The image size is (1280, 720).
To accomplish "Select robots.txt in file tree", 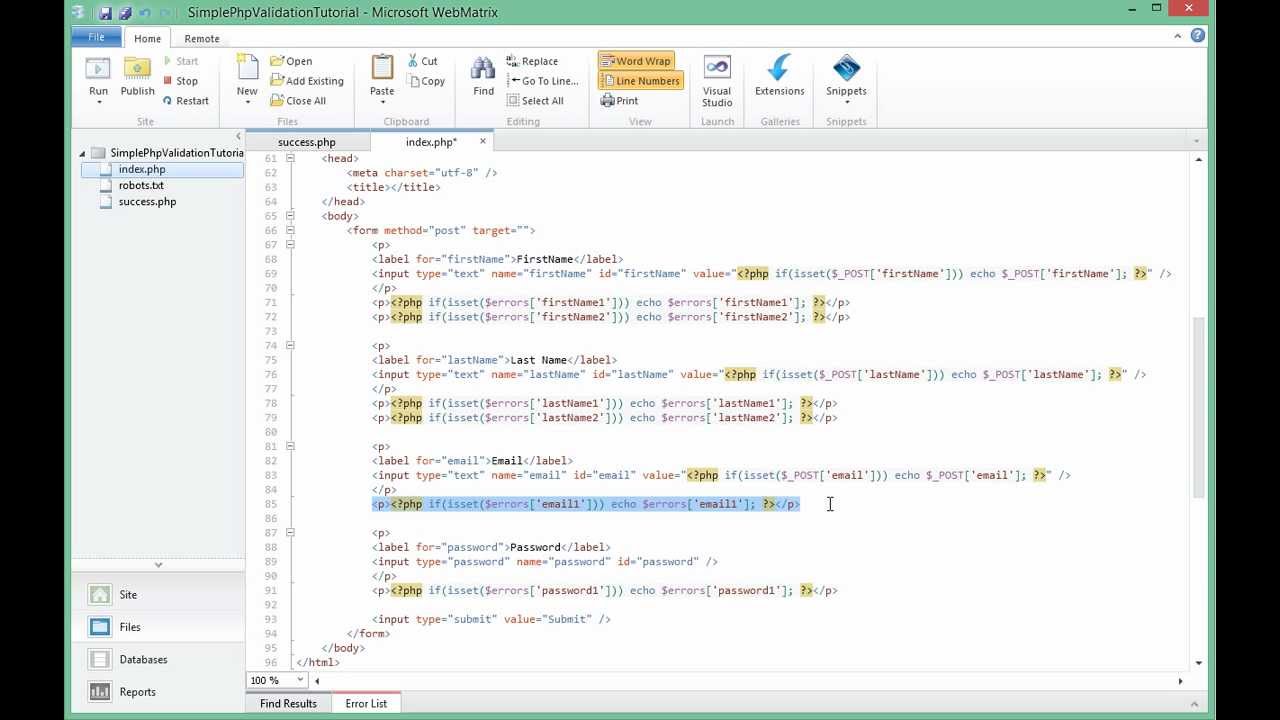I will 141,185.
